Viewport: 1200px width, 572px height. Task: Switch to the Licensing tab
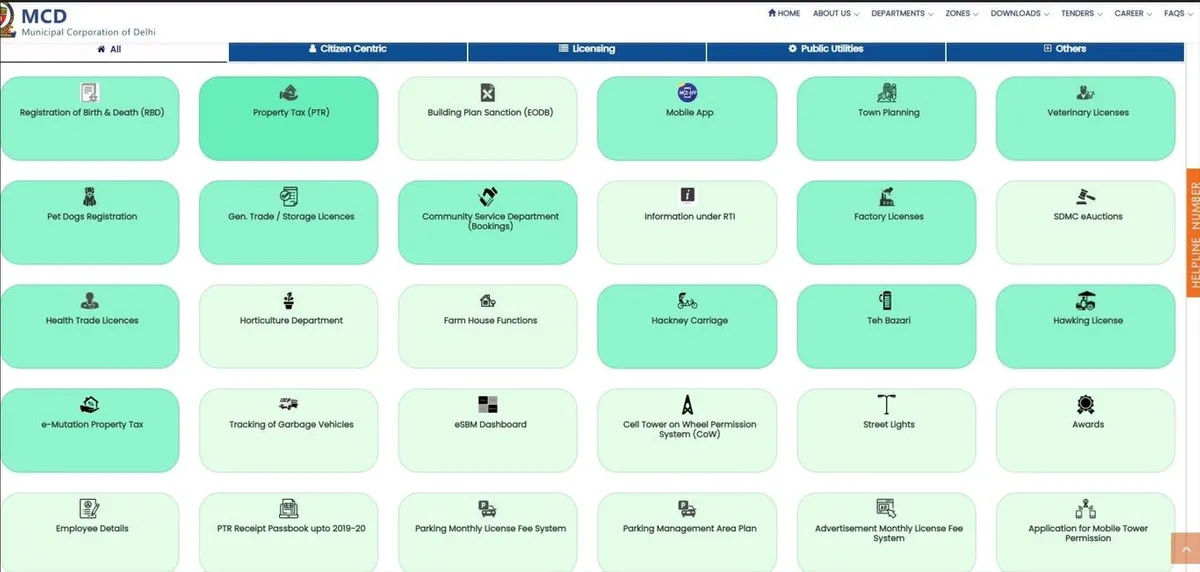point(587,49)
